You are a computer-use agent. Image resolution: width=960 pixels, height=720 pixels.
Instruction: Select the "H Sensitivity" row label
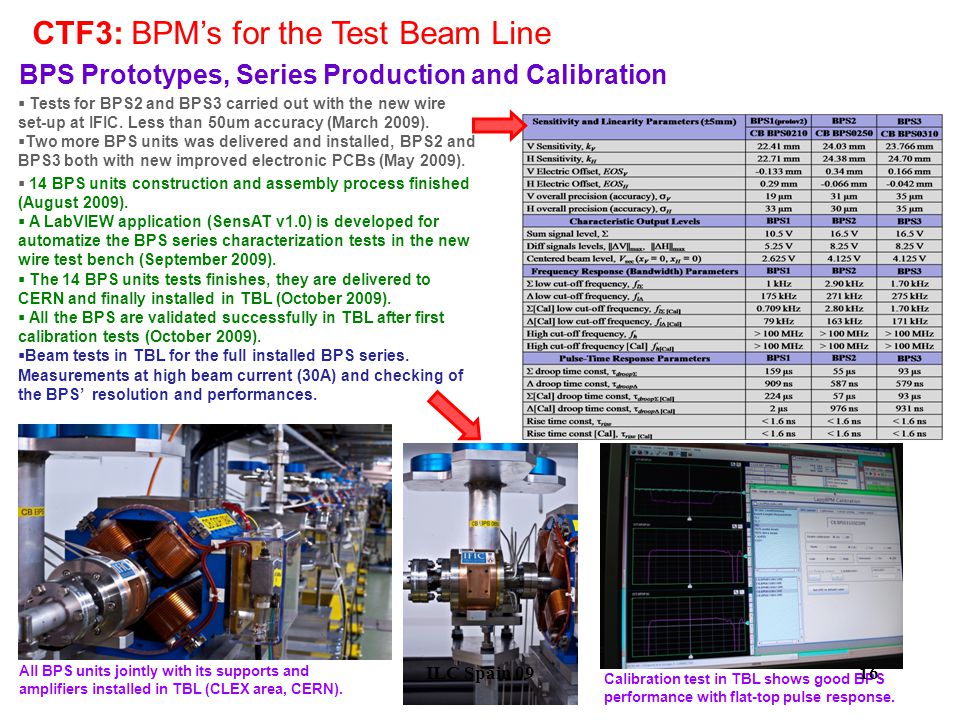pyautogui.click(x=561, y=159)
